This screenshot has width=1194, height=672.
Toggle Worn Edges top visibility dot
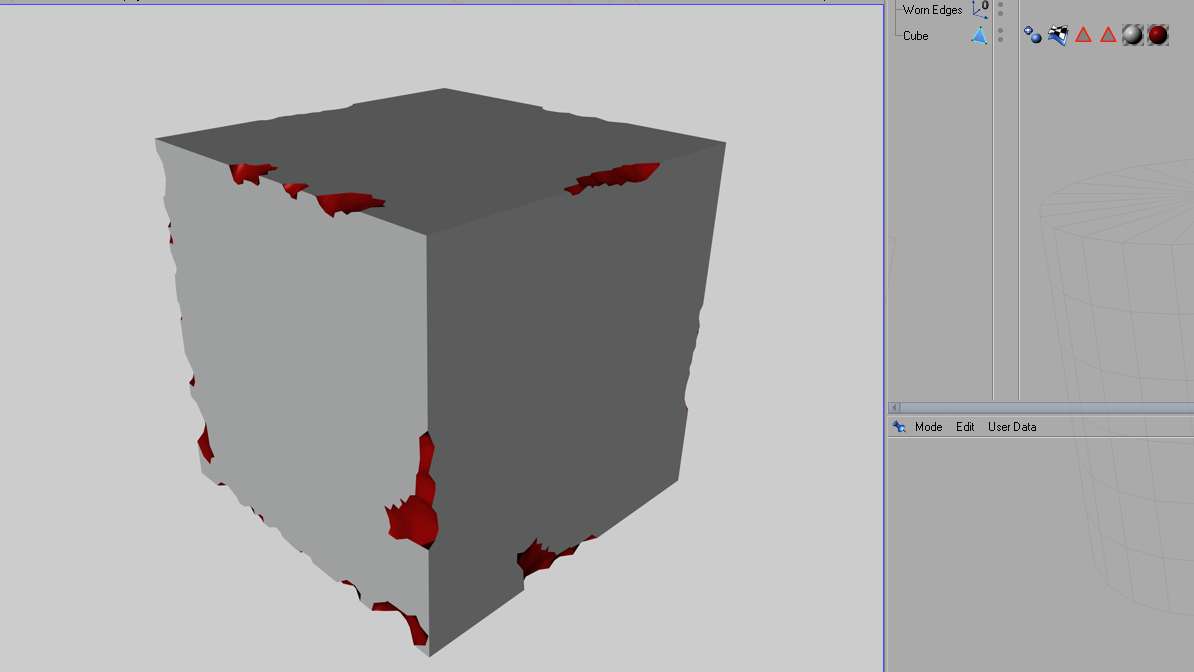(x=998, y=5)
